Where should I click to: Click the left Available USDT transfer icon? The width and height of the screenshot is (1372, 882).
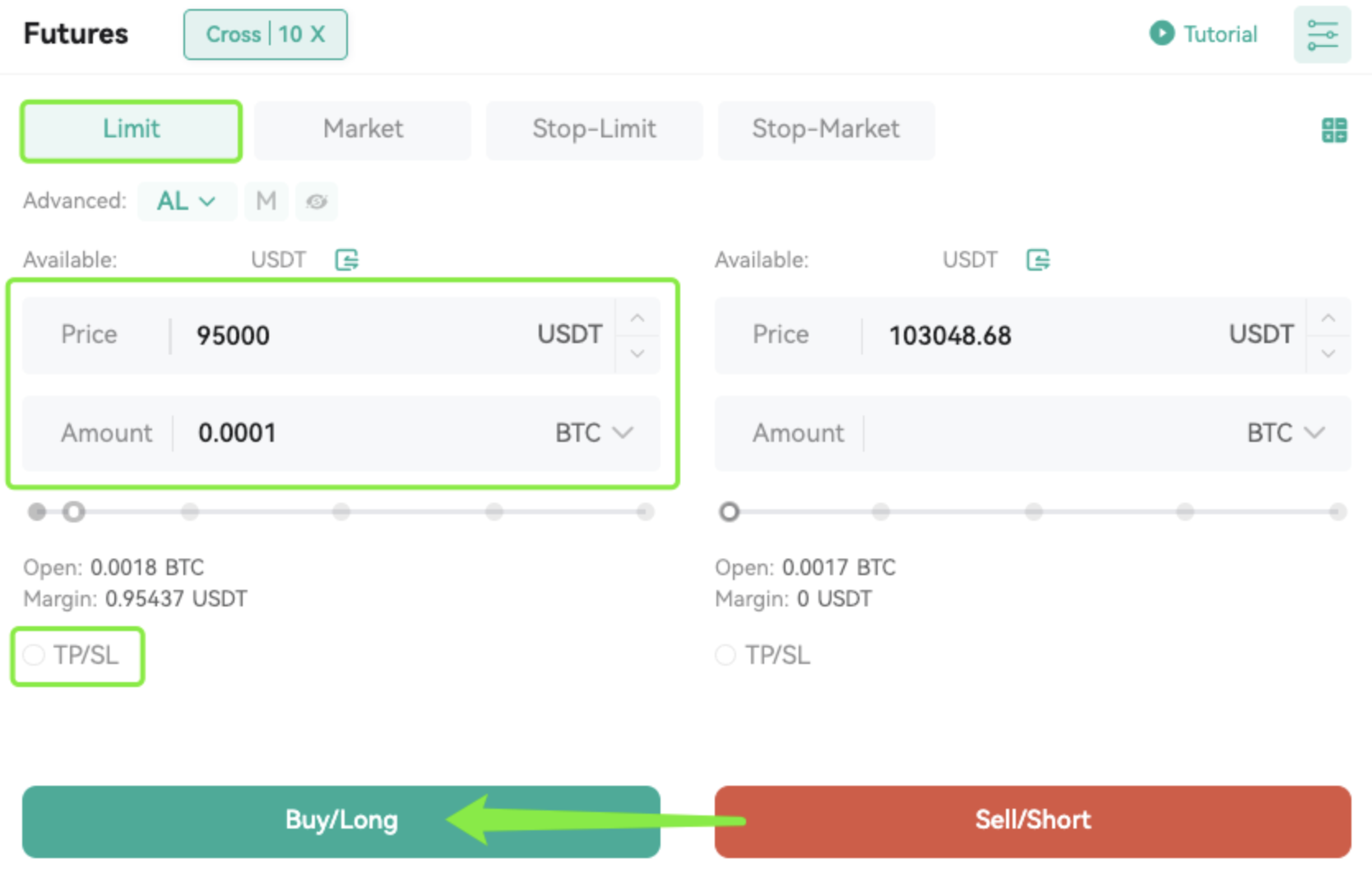pos(346,260)
